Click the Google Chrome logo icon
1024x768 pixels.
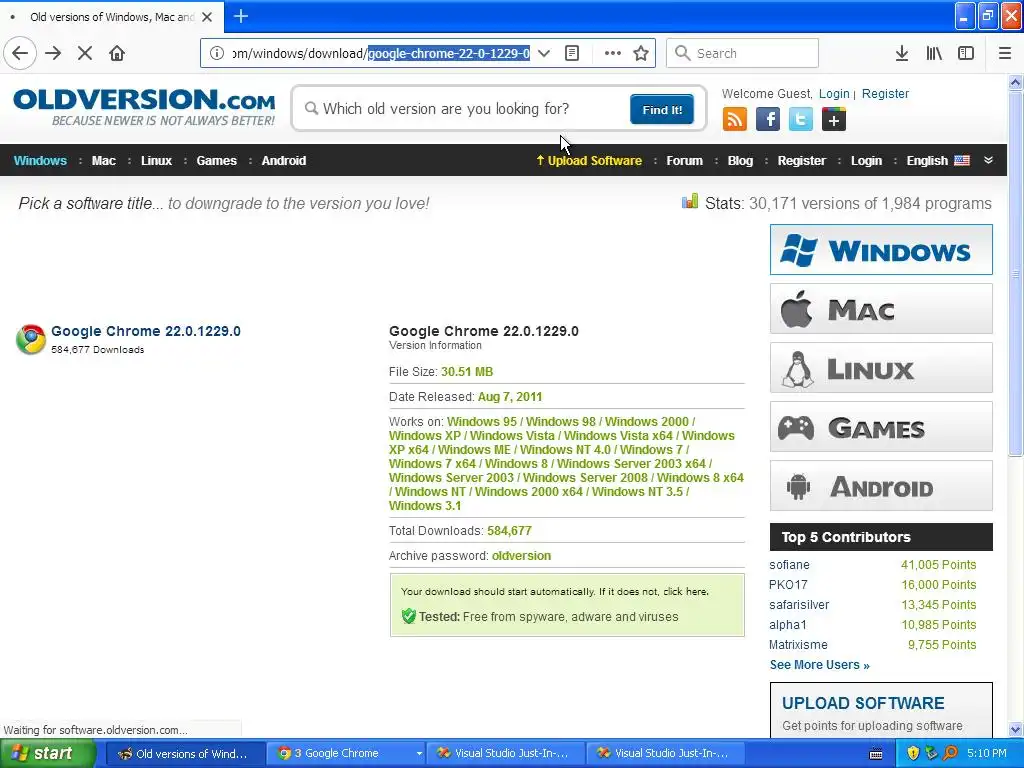pyautogui.click(x=31, y=339)
